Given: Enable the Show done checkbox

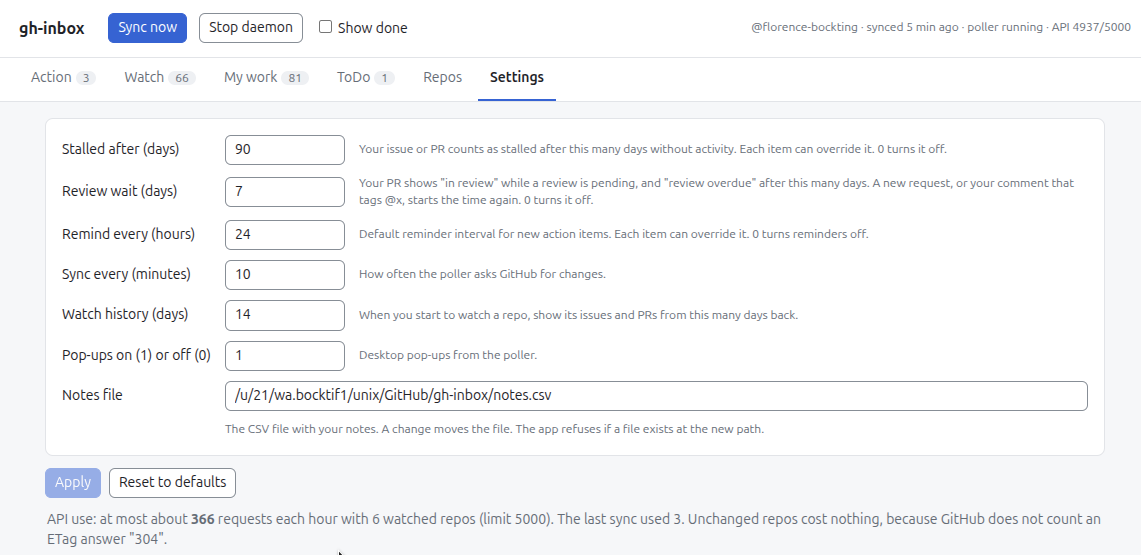Looking at the screenshot, I should (x=325, y=27).
